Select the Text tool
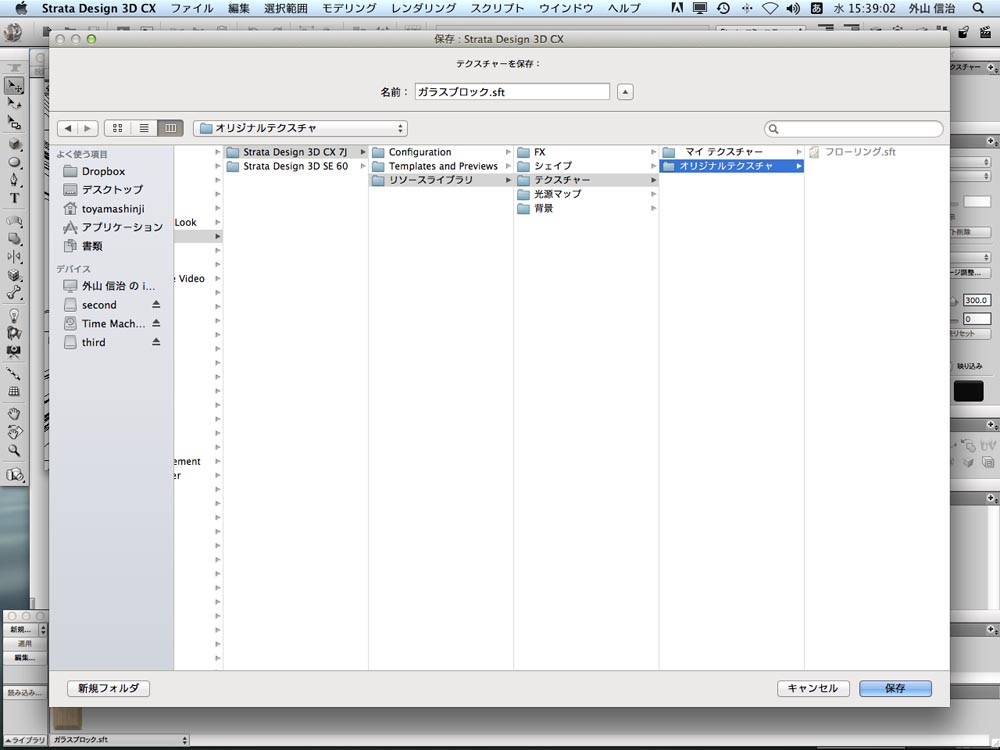The image size is (1000, 750). point(14,198)
